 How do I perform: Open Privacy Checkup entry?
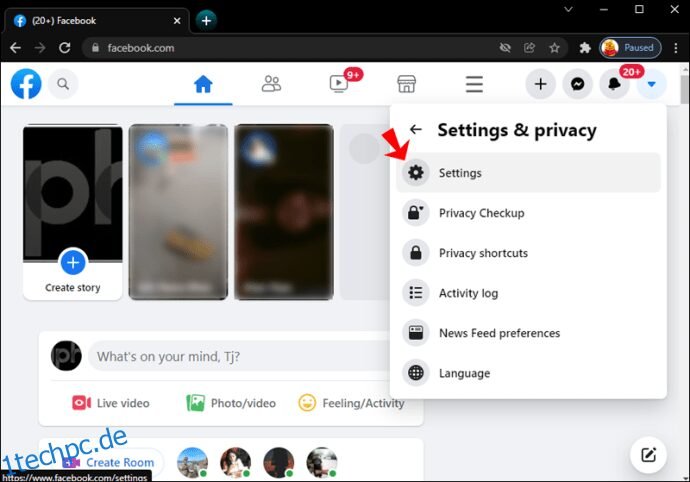[x=528, y=213]
